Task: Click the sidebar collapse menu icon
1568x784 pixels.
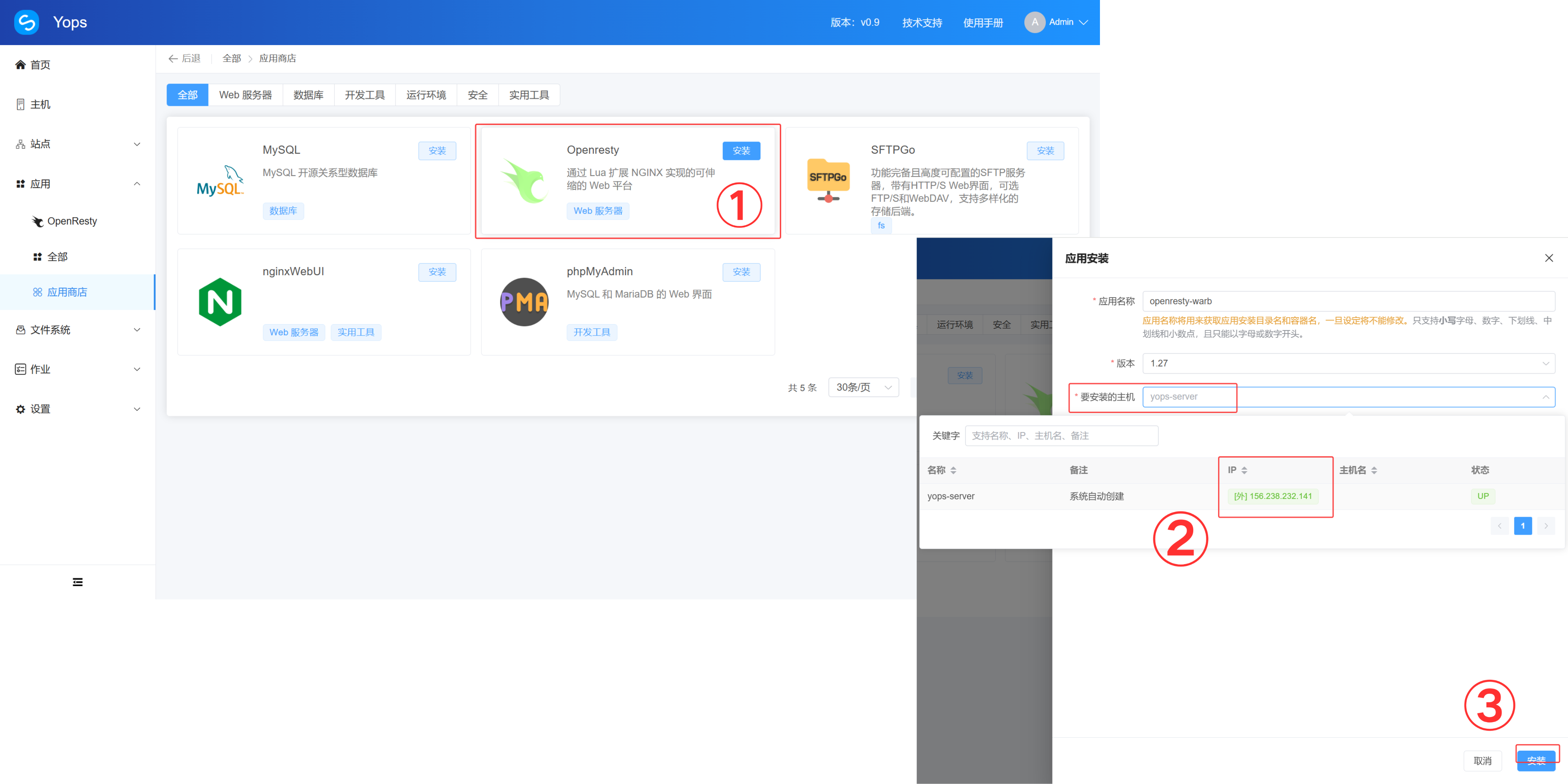Action: coord(77,582)
